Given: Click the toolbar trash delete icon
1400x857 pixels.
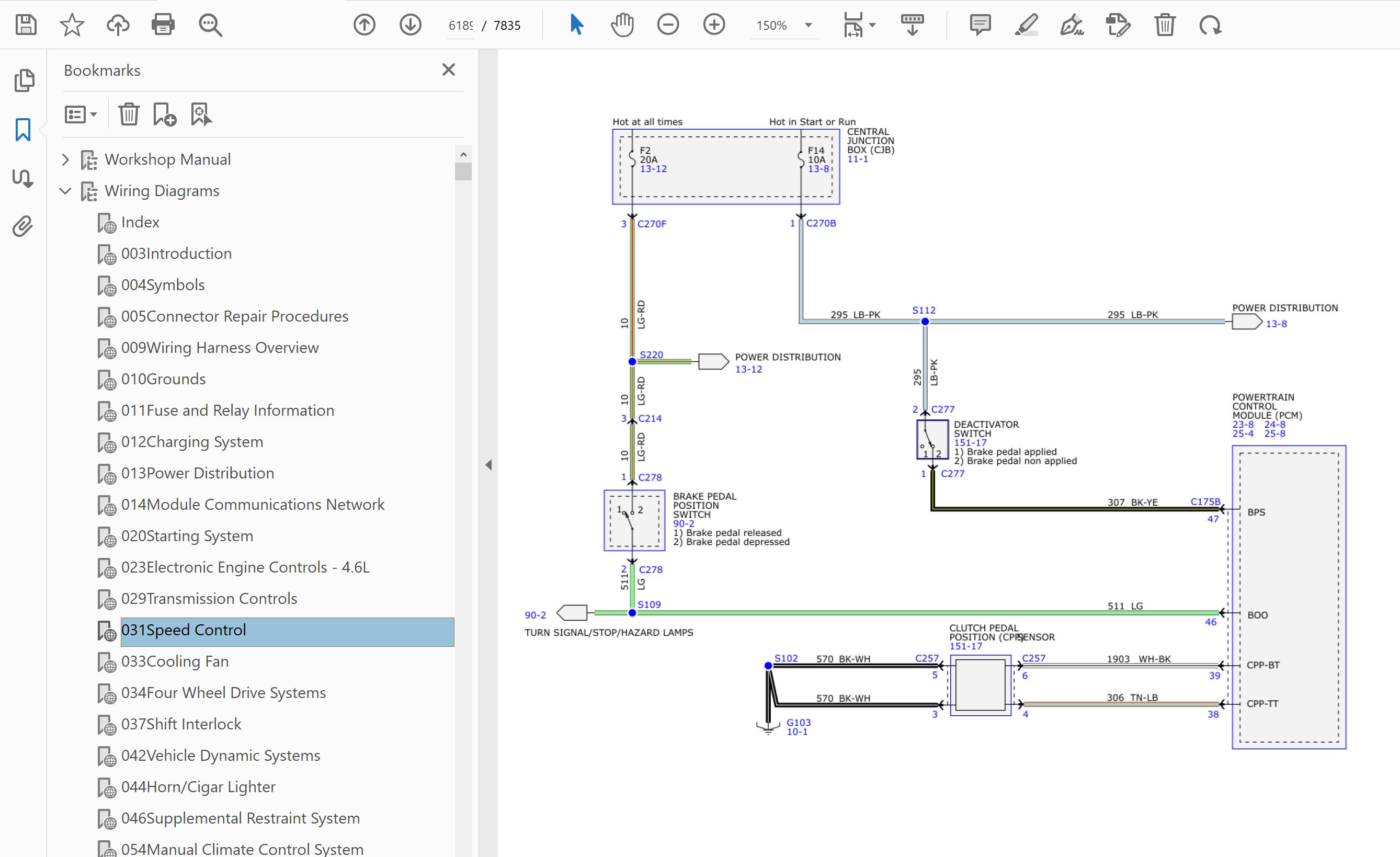Looking at the screenshot, I should 1164,25.
